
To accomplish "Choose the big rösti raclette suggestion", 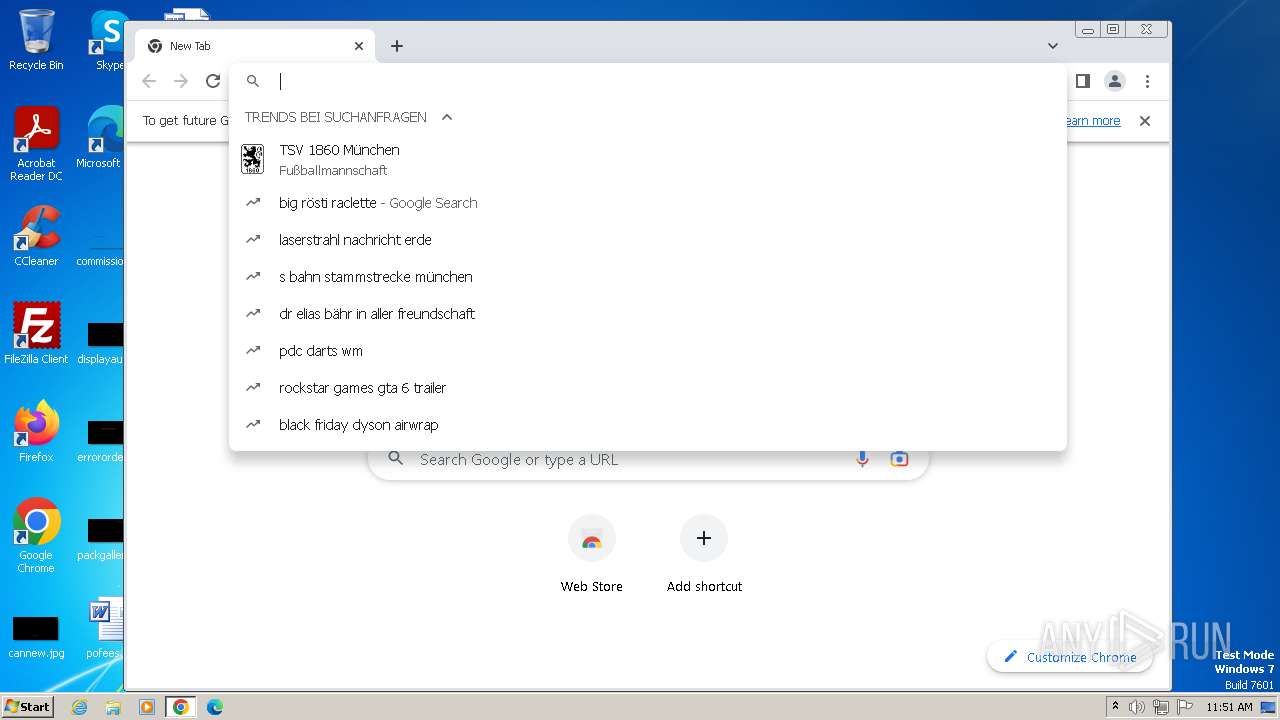I will click(647, 203).
